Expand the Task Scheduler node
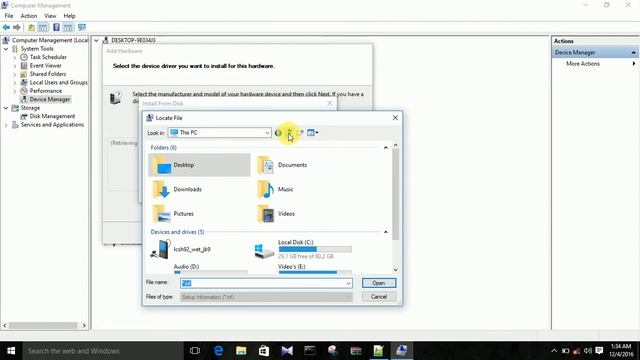This screenshot has width=640, height=360. point(15,57)
